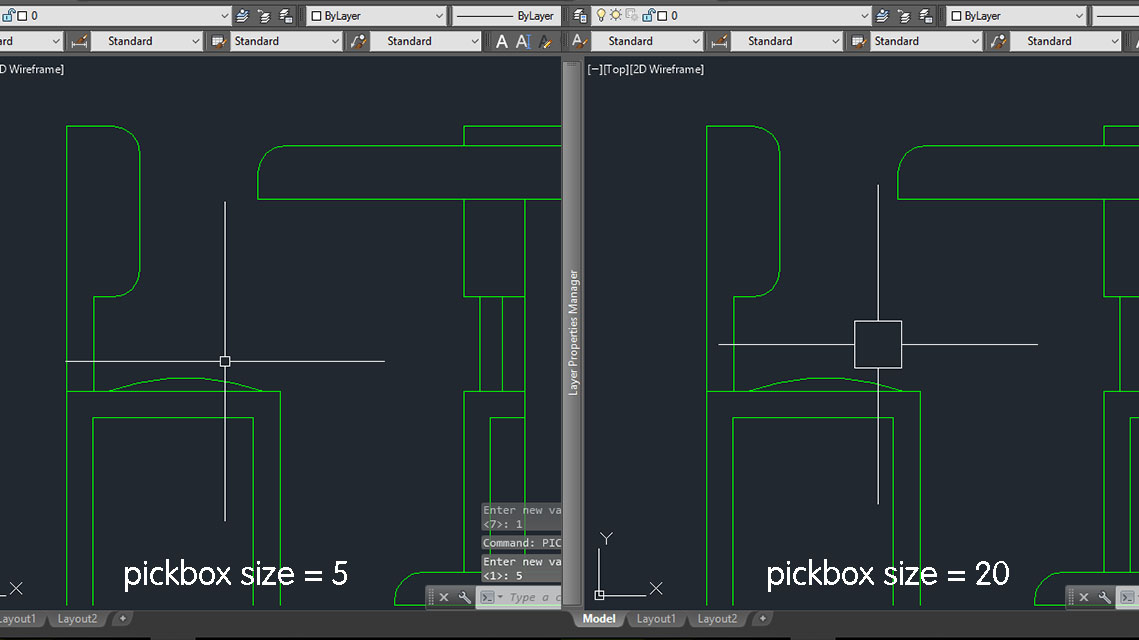Click layer 0 color square in right window
The height and width of the screenshot is (640, 1139).
tap(662, 16)
